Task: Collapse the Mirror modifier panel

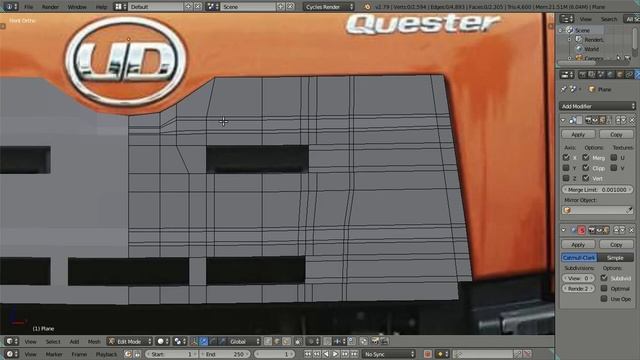Action: coord(563,120)
